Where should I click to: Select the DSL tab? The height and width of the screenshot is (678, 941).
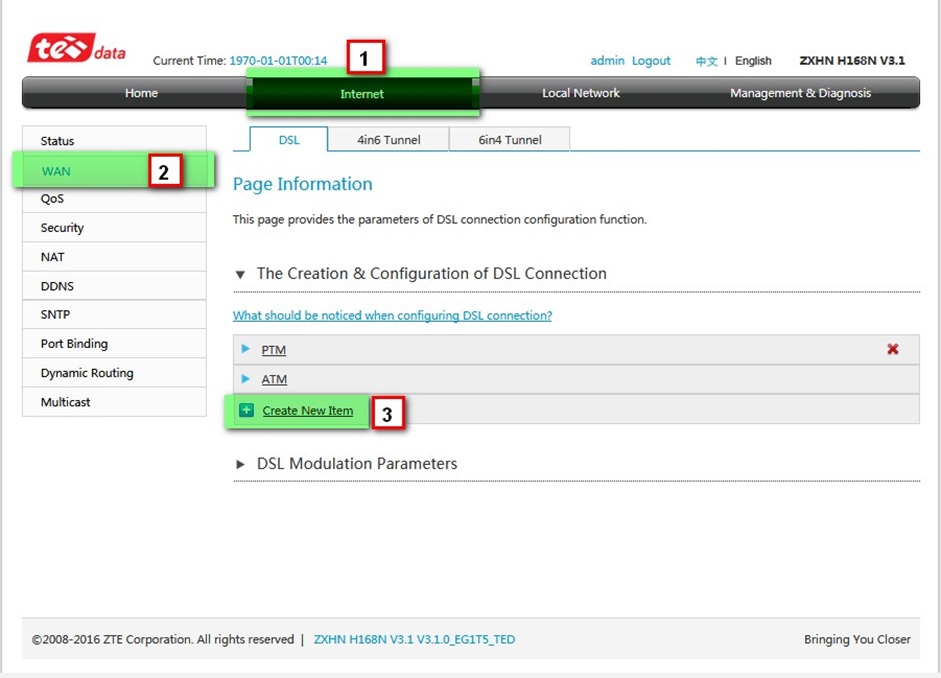[289, 140]
